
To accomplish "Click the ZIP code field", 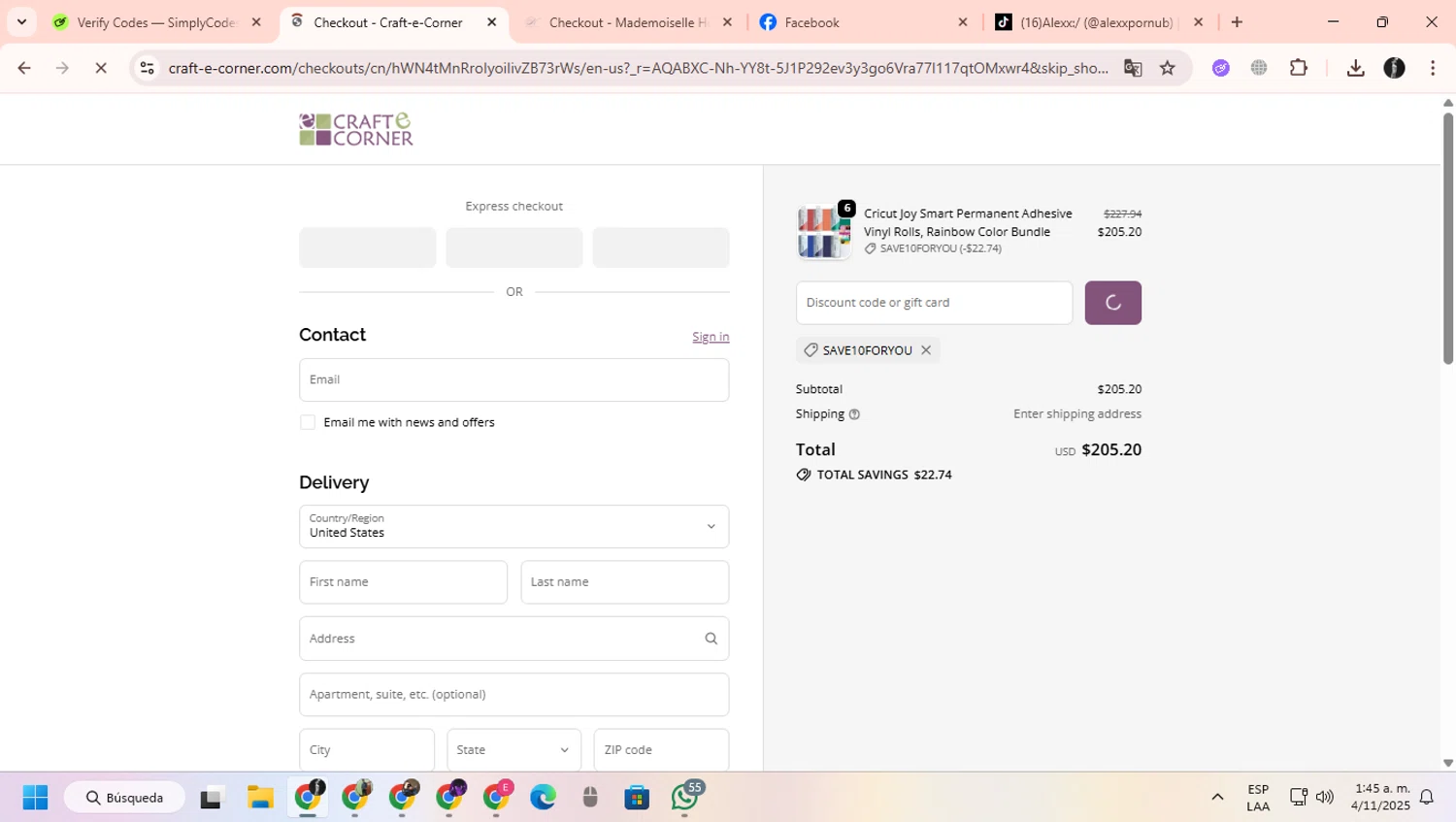I will tap(661, 750).
